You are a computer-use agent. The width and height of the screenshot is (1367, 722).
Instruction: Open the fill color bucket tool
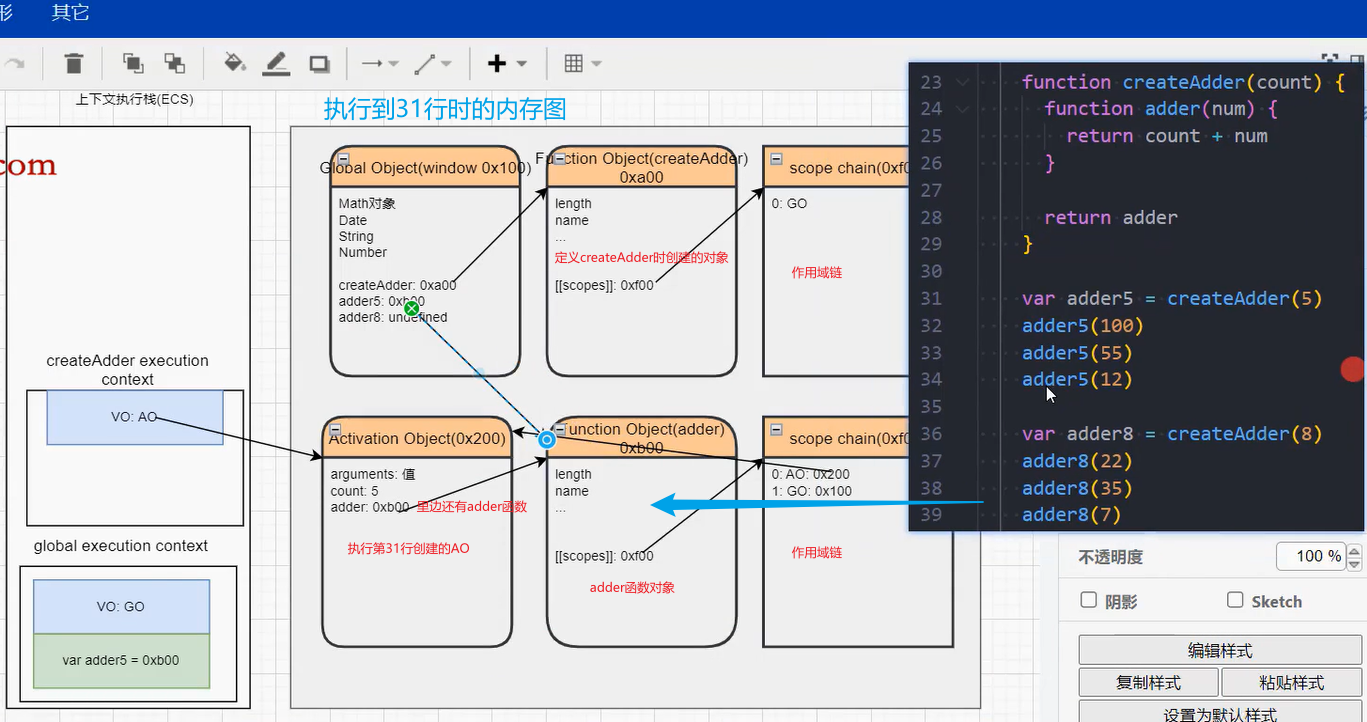click(234, 63)
